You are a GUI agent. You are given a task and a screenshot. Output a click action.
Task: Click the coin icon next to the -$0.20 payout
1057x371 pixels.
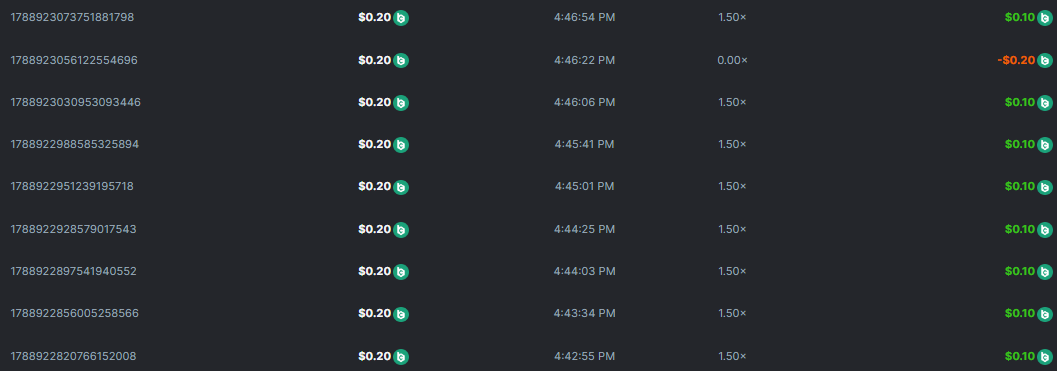coord(1044,61)
